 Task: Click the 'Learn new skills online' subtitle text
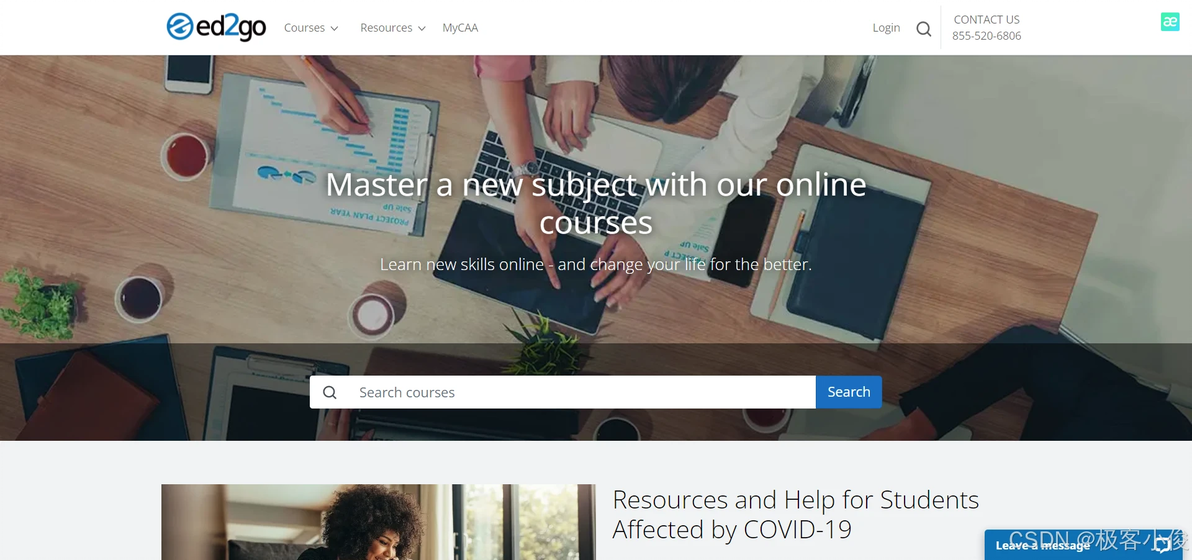(x=596, y=264)
